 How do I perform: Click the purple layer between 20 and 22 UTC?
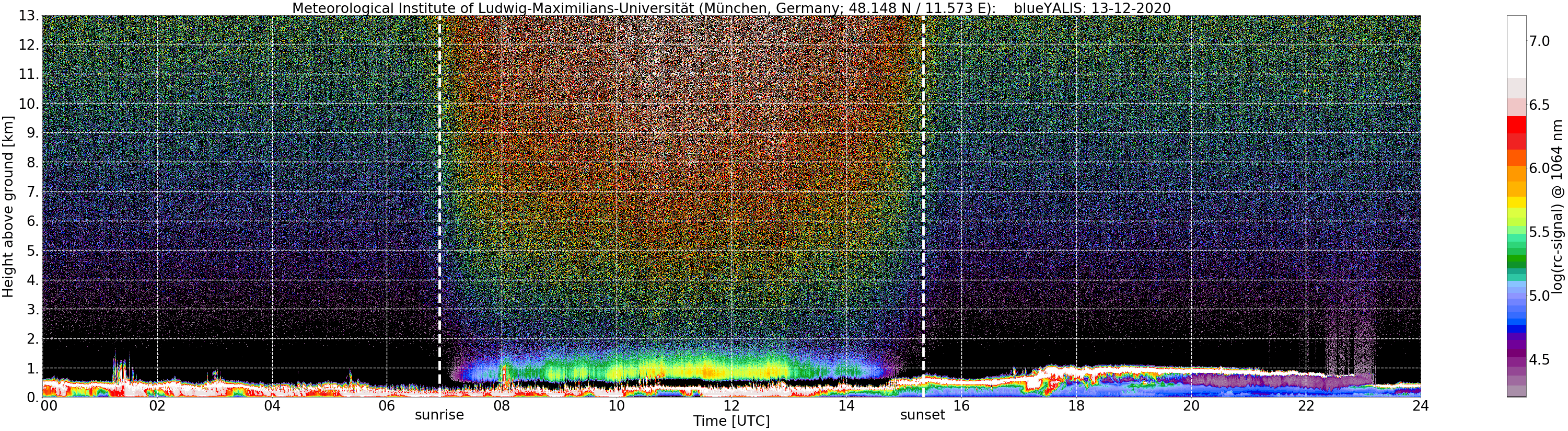click(1248, 381)
